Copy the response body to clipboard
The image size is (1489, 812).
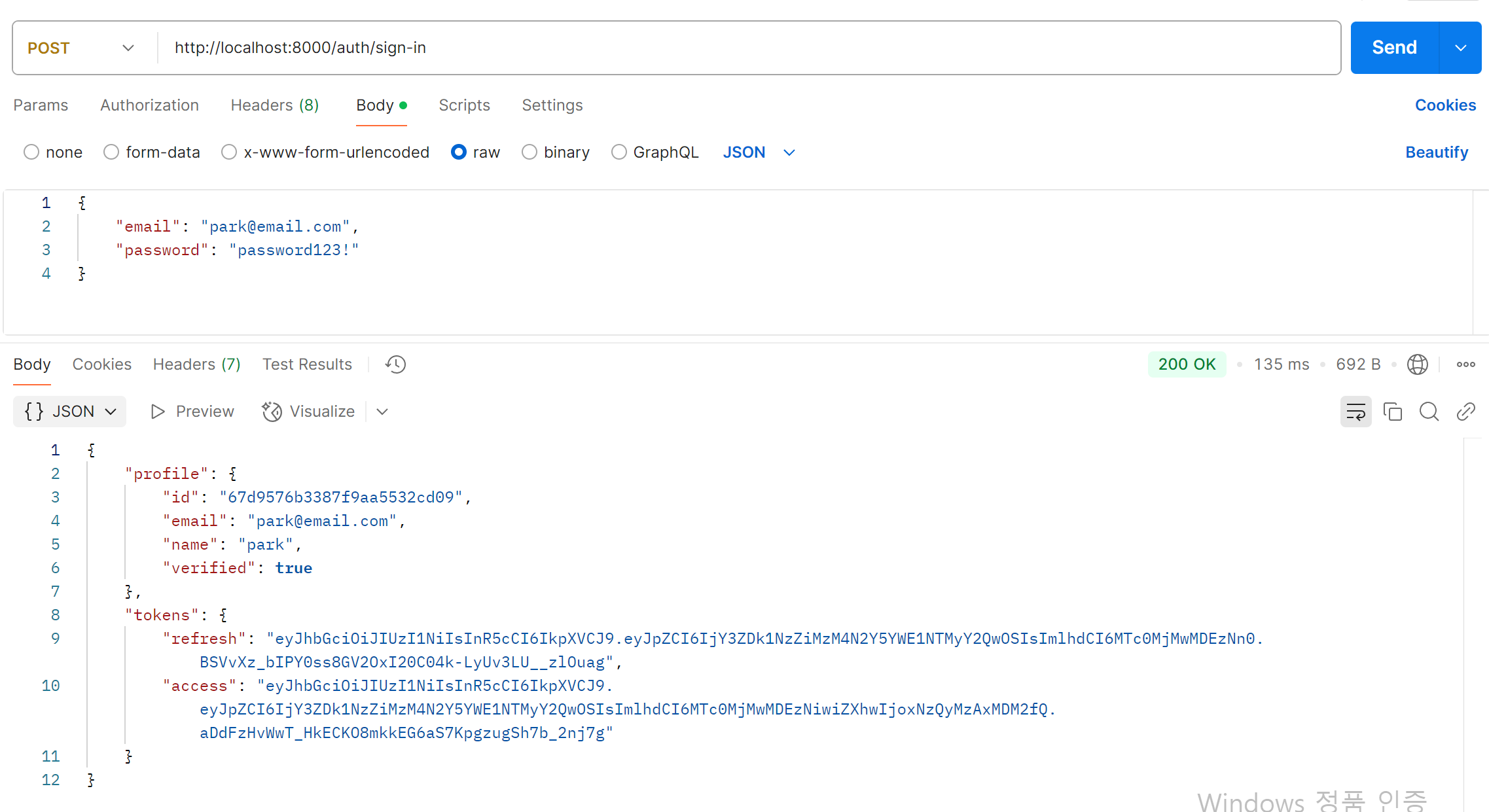(x=1392, y=412)
